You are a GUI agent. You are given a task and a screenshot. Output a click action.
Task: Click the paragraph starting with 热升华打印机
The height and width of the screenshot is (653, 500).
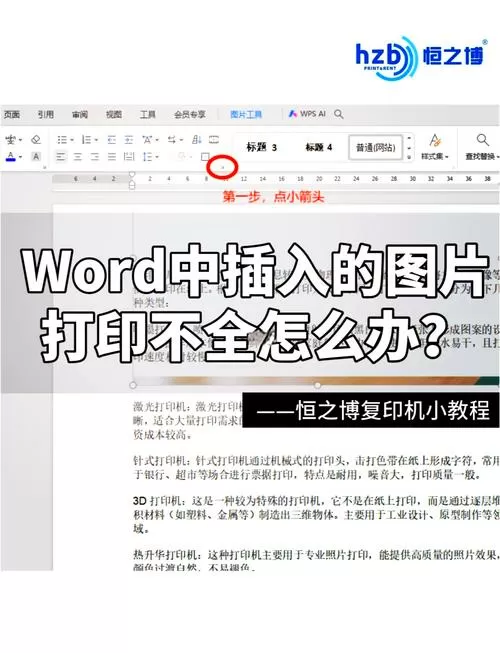[316, 560]
